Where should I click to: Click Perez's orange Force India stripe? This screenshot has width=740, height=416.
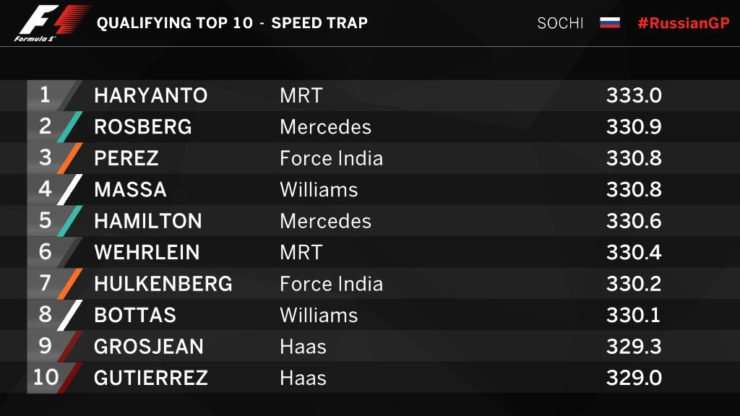(x=70, y=158)
